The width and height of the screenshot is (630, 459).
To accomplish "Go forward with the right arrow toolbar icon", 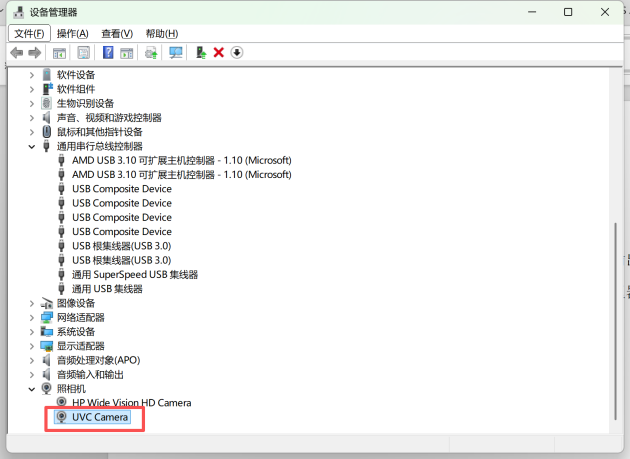I will 35,53.
